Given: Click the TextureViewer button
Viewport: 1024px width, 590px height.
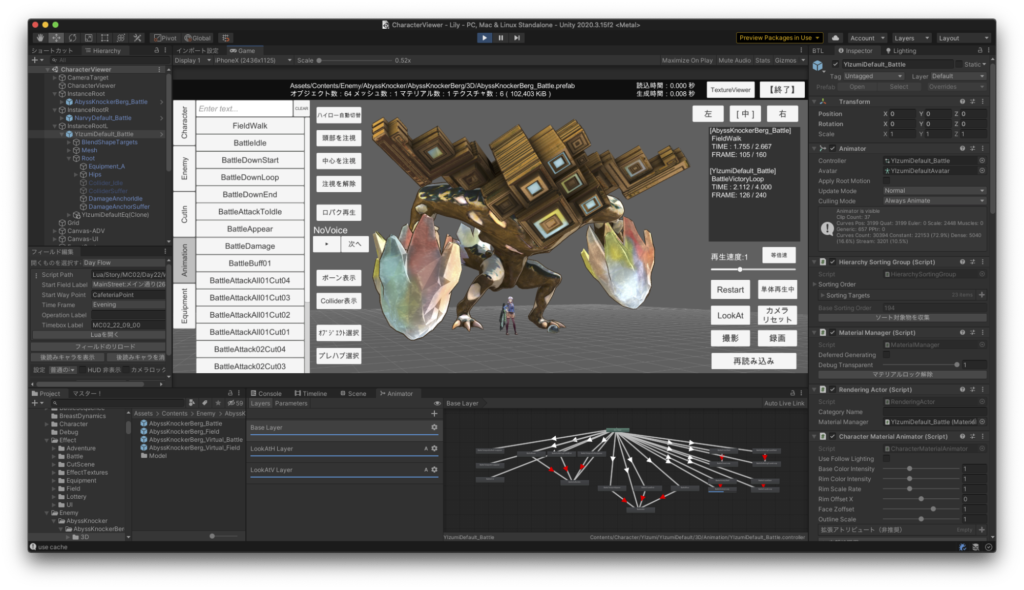Looking at the screenshot, I should coord(730,90).
